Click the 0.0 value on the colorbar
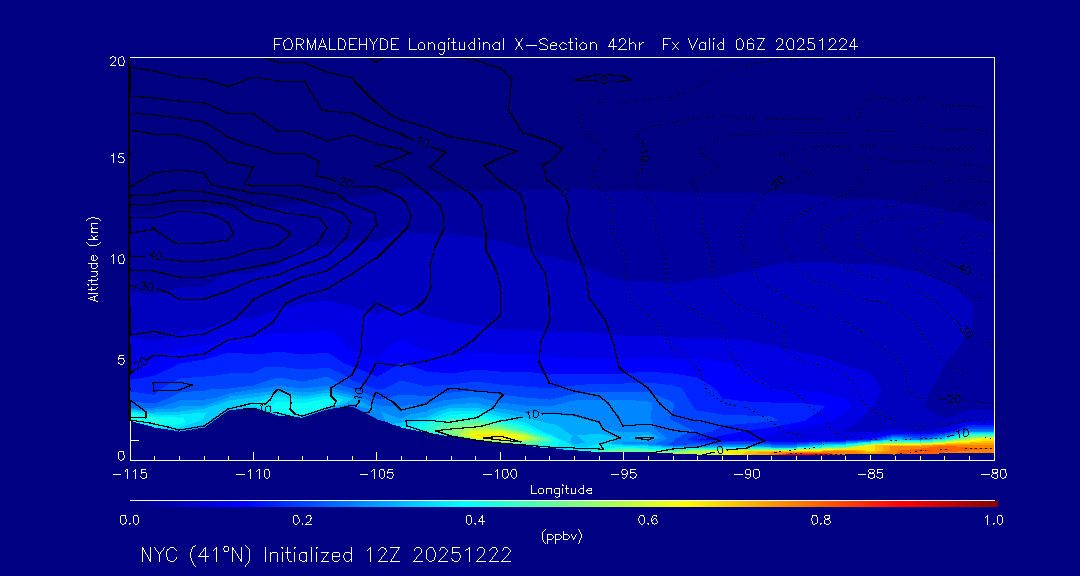Screen dimensions: 1080x576 click(x=130, y=520)
